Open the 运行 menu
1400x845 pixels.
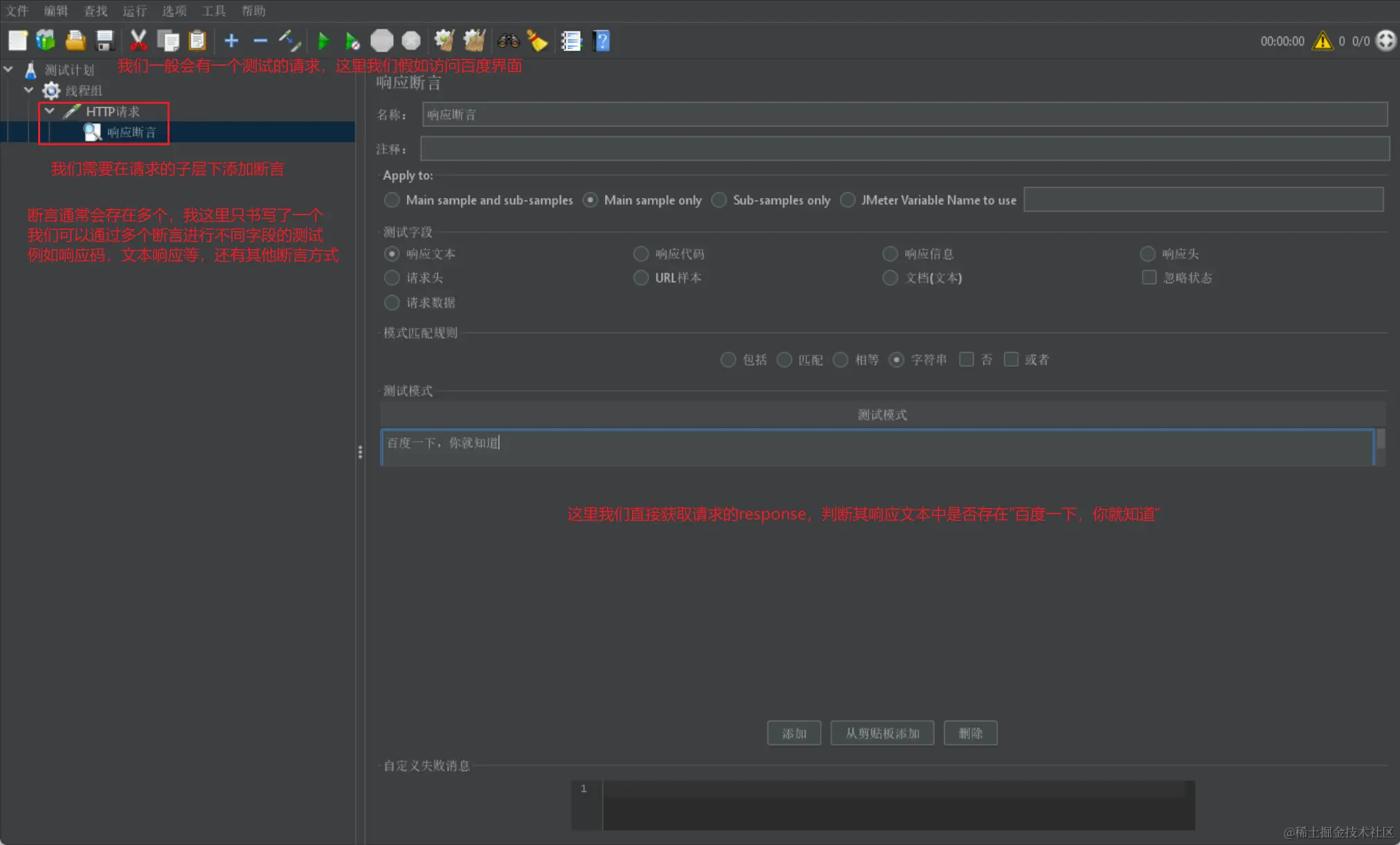pos(134,10)
